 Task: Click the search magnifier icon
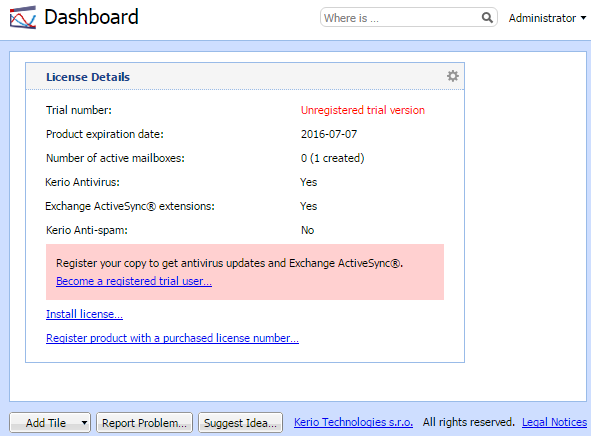pyautogui.click(x=487, y=18)
